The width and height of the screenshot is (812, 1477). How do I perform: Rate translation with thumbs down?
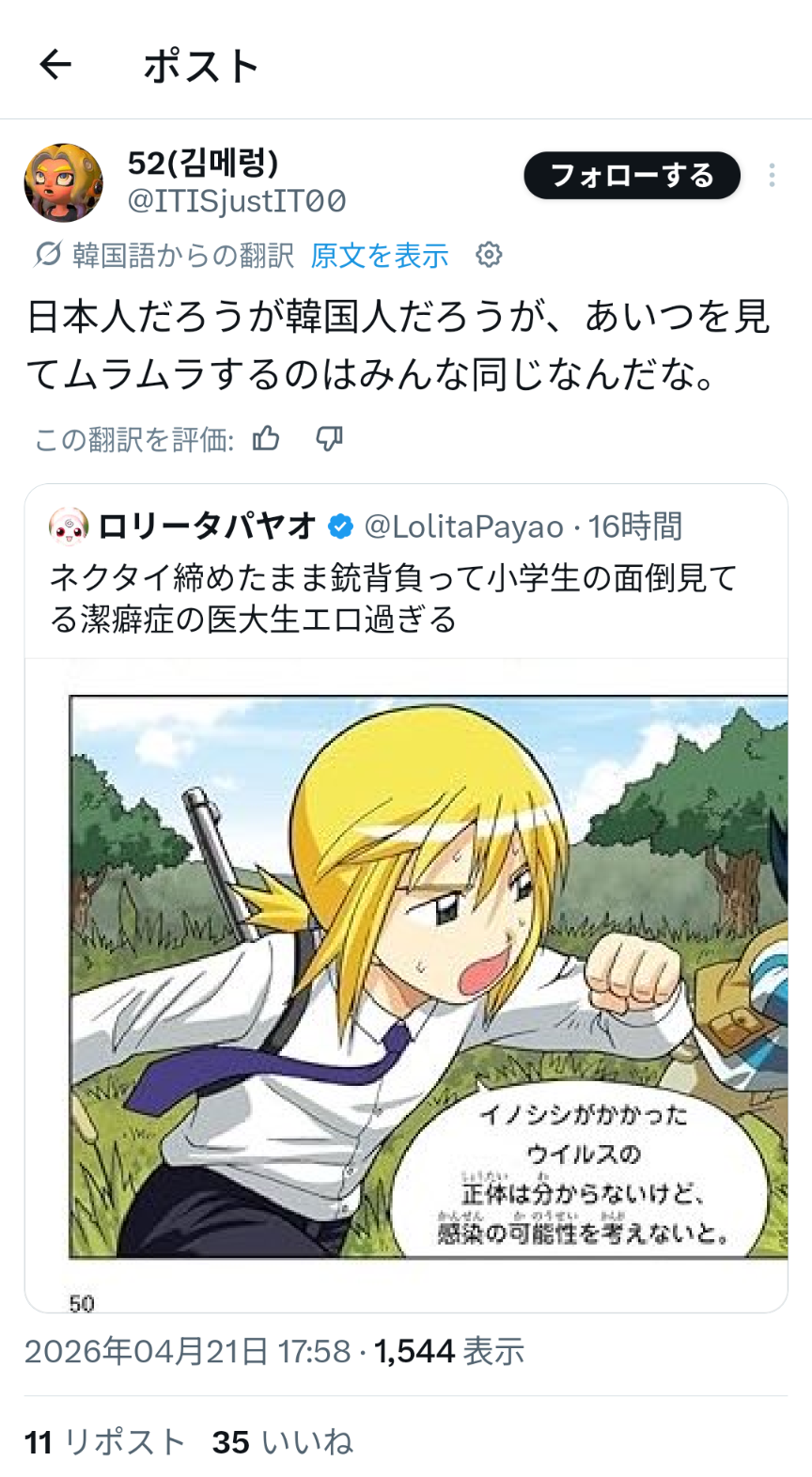click(x=329, y=438)
